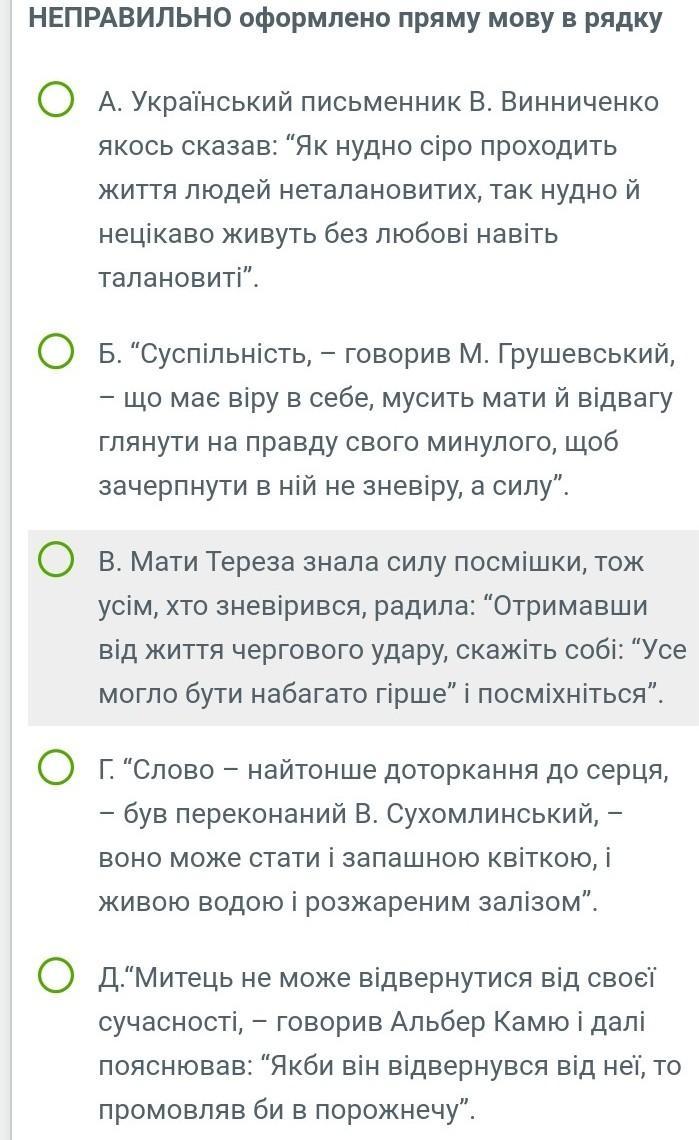This screenshot has height=1140, width=699.
Task: Choose the radio circle beside answer В
Action: tap(55, 561)
